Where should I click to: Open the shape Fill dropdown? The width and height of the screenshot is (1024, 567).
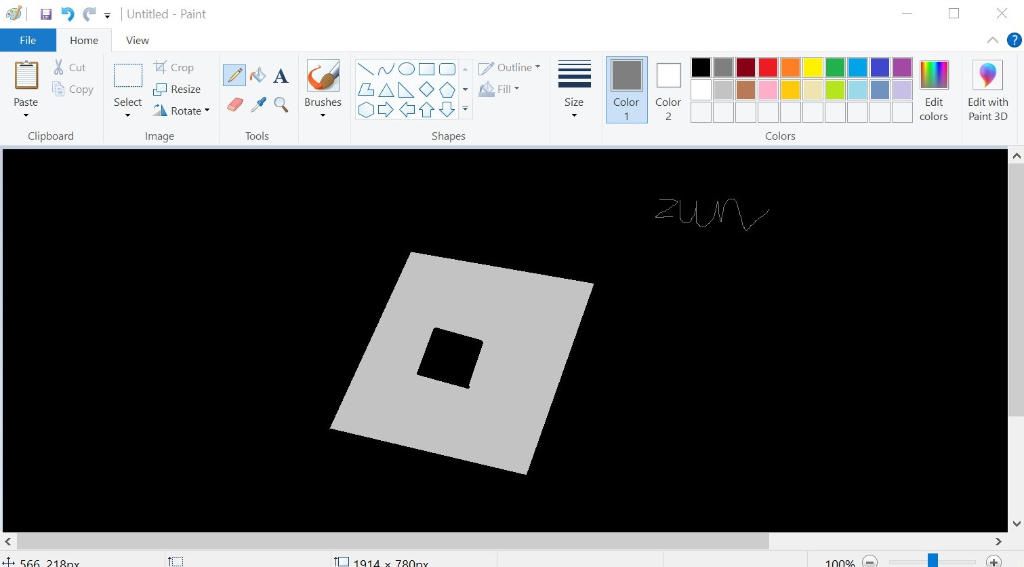click(x=500, y=88)
